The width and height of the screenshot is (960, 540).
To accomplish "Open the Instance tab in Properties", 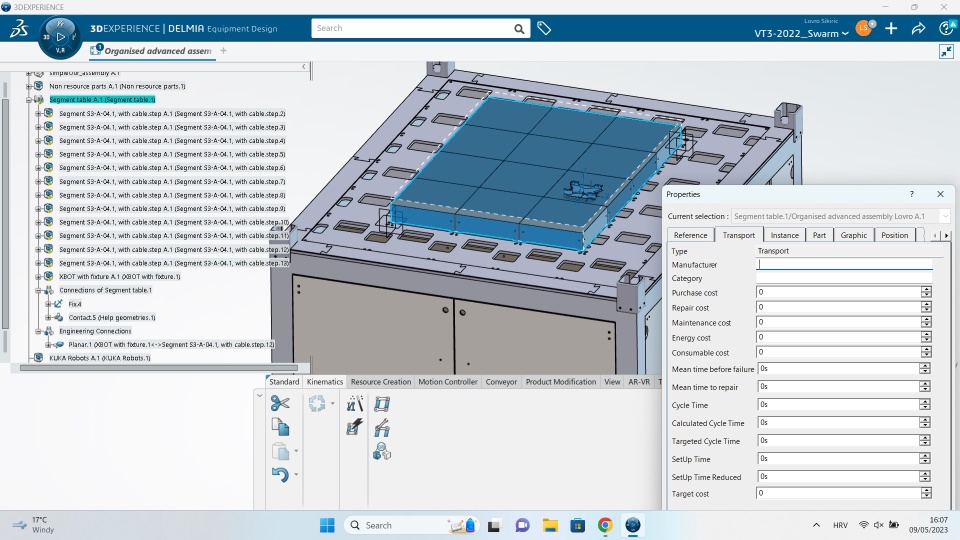I will [784, 235].
